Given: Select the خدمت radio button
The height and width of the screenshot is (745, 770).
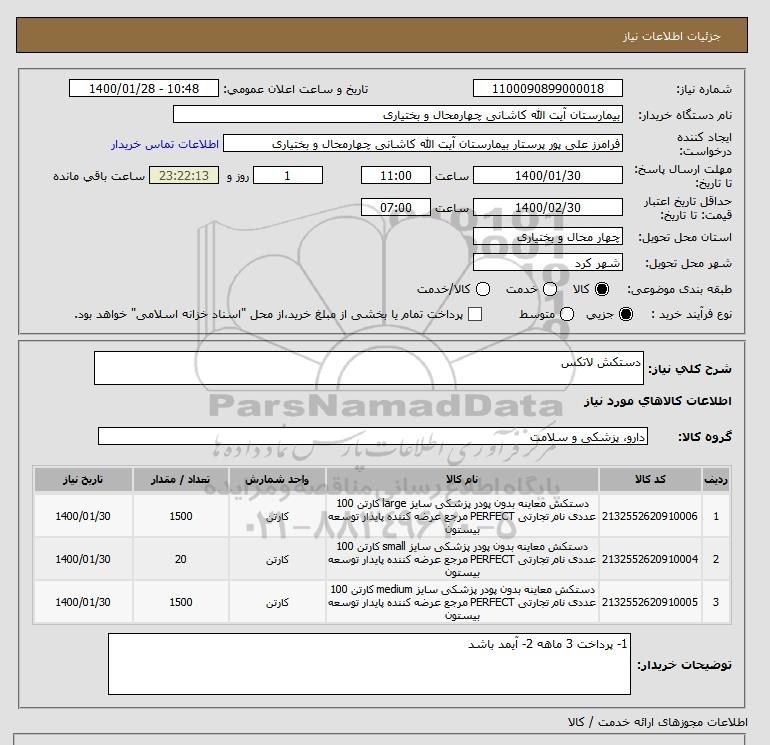Looking at the screenshot, I should (x=550, y=289).
